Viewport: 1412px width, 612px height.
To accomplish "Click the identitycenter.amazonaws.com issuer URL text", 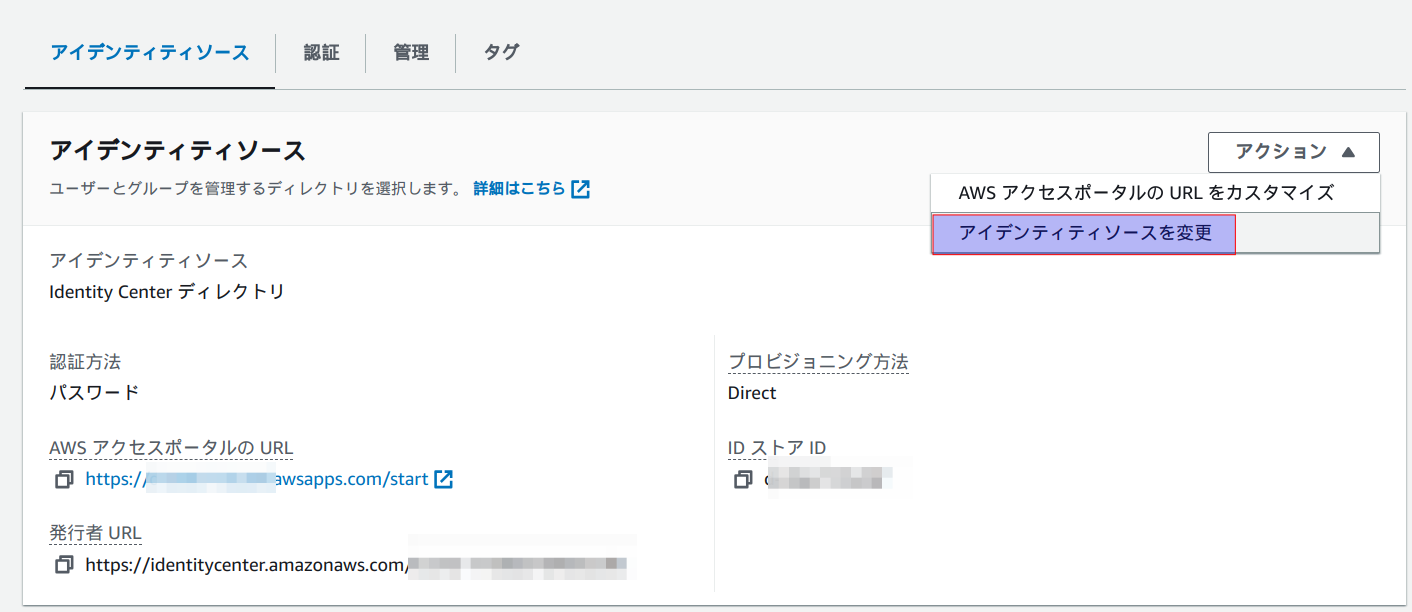I will coord(247,565).
